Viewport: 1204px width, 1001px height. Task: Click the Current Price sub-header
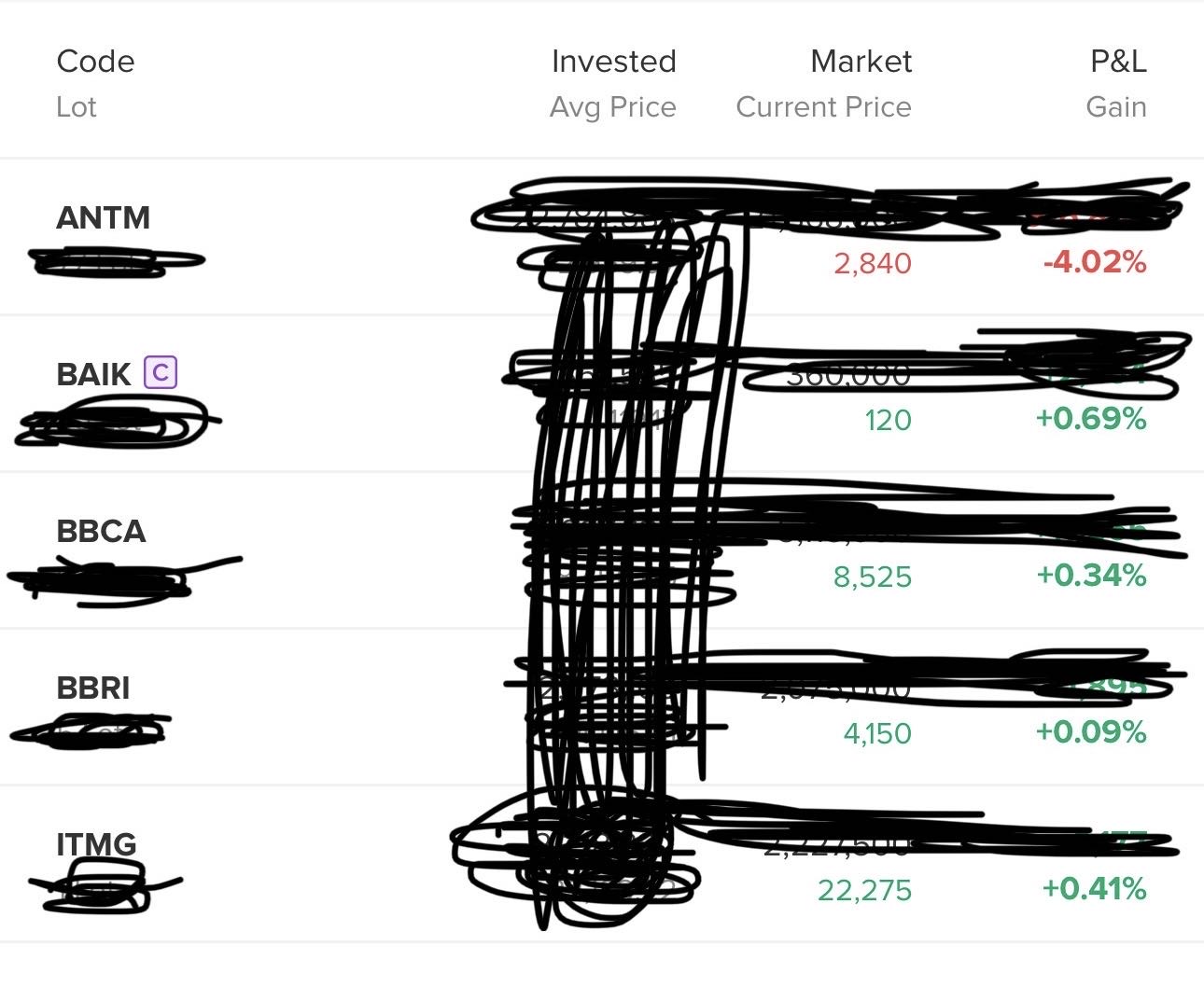pos(823,107)
